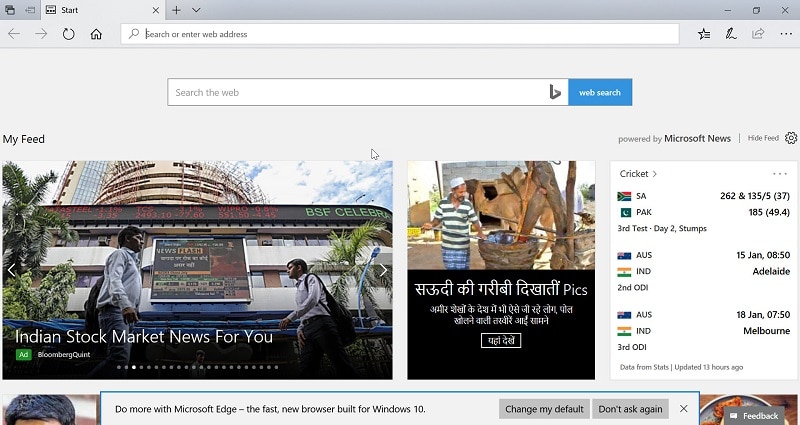Click 15 Jan, 08:50 match time
Screen dimensions: 800x425
point(763,255)
